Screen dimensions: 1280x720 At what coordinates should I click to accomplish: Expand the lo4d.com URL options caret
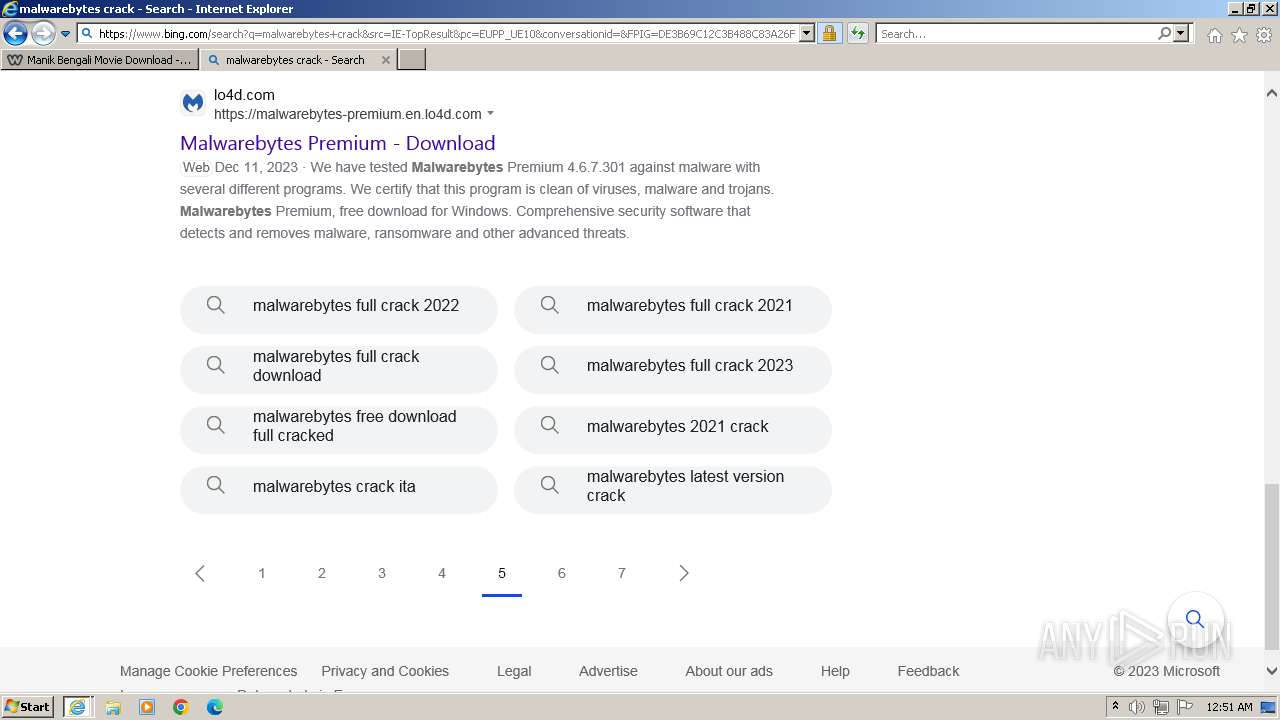pyautogui.click(x=490, y=114)
